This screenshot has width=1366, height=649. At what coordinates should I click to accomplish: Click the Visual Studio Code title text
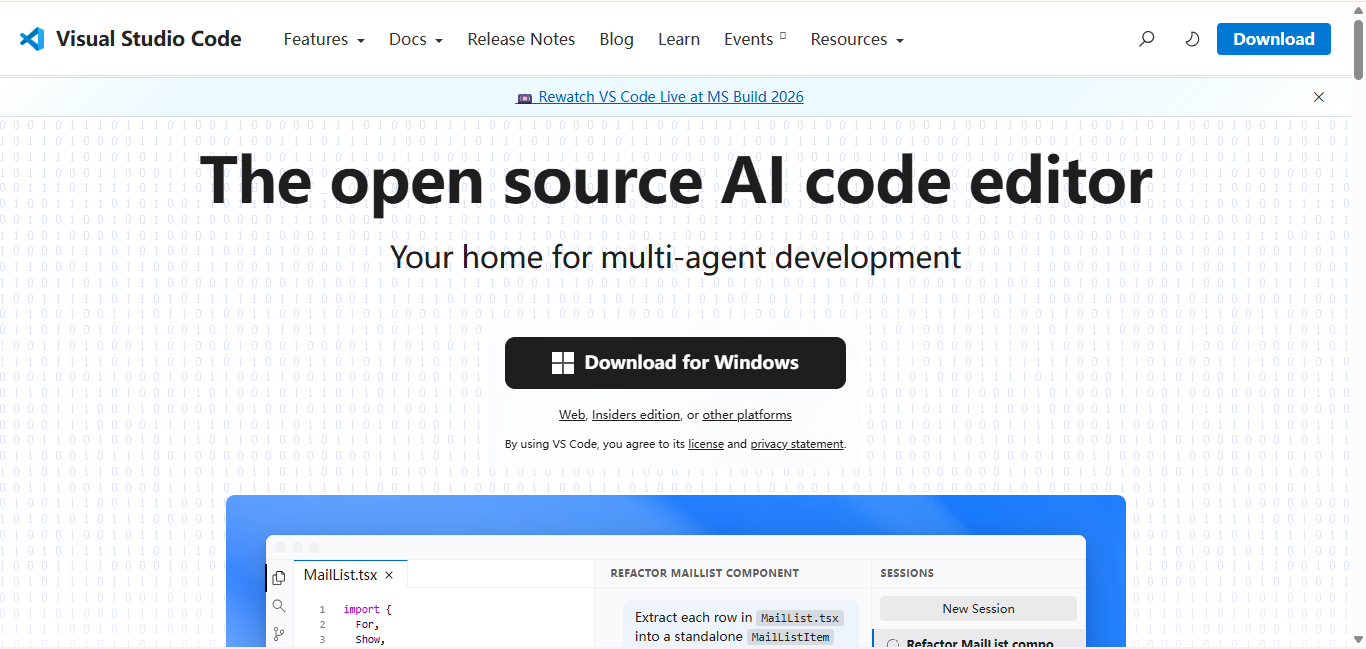pyautogui.click(x=149, y=39)
